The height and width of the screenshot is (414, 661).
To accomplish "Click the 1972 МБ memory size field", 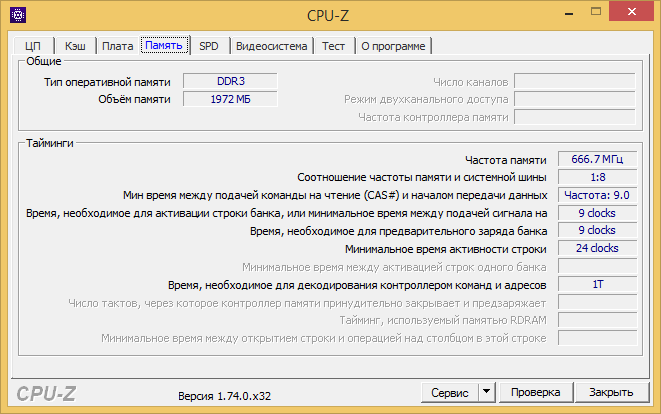I will pyautogui.click(x=231, y=99).
